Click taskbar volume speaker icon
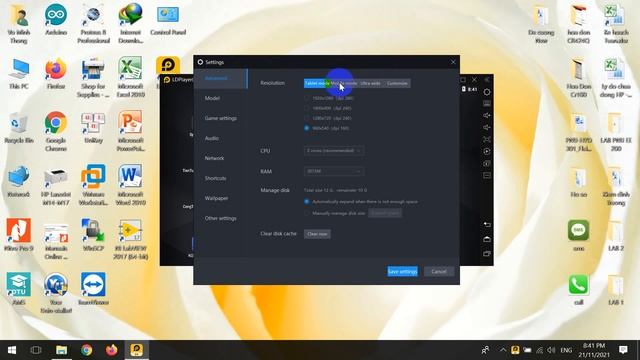 (x=552, y=350)
